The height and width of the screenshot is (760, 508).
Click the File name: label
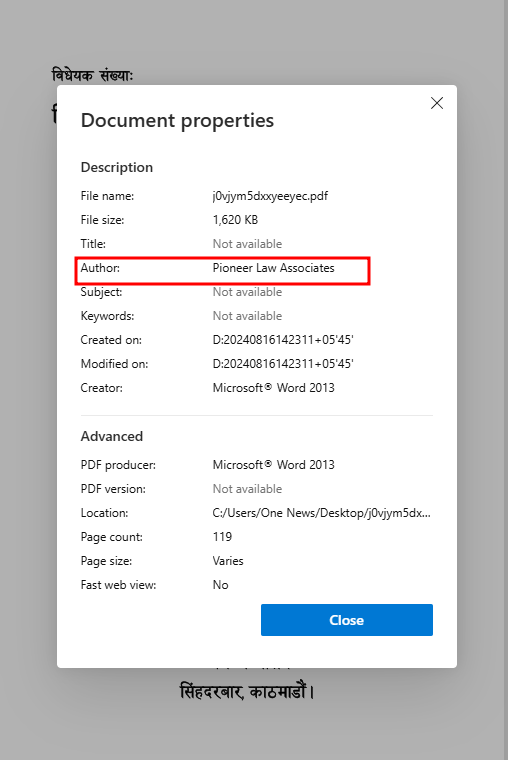pos(107,196)
